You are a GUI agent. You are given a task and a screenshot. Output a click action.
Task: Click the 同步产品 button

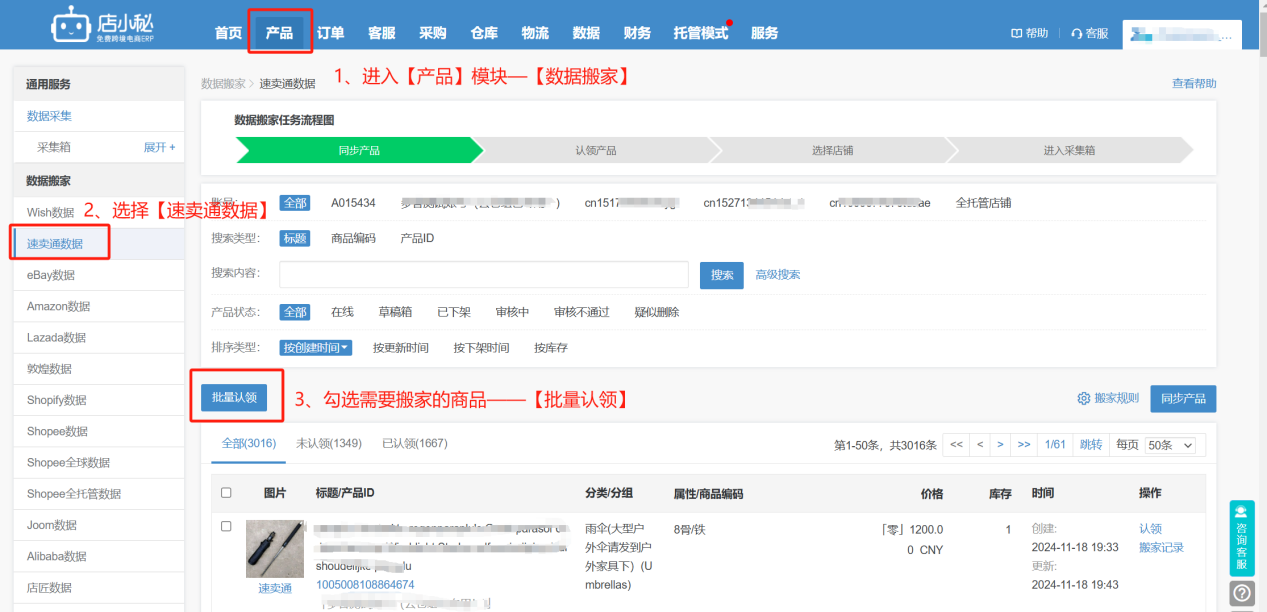coord(1183,398)
